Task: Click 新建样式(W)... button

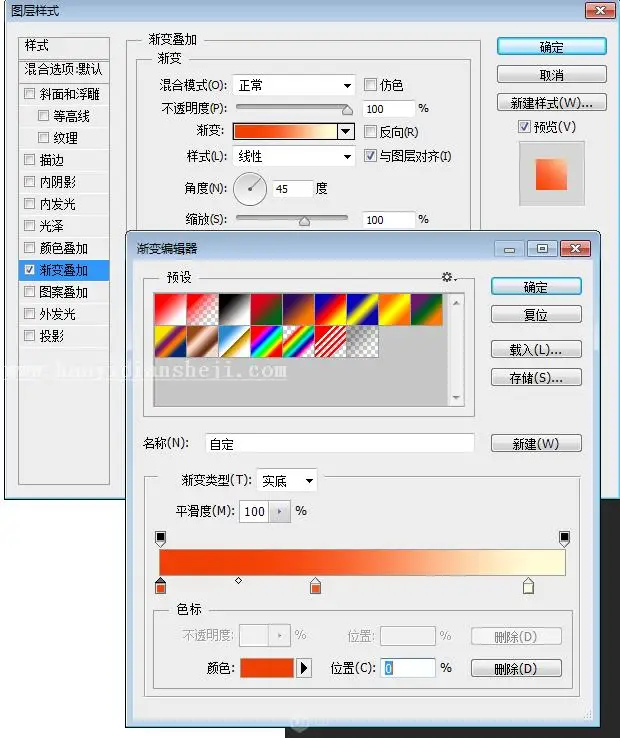Action: tap(552, 103)
